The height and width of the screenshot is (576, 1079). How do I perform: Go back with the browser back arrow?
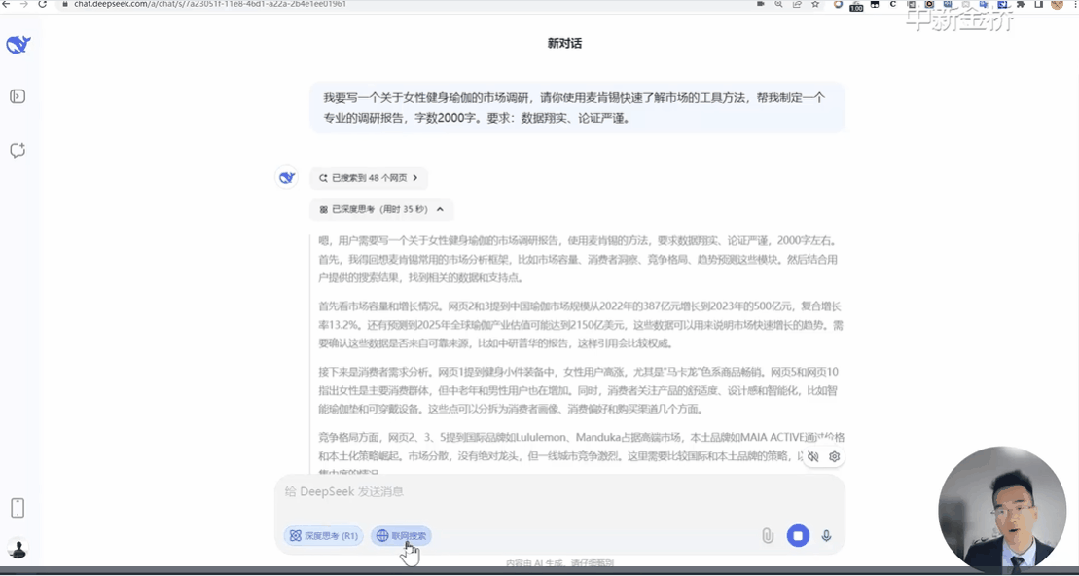pos(6,3)
